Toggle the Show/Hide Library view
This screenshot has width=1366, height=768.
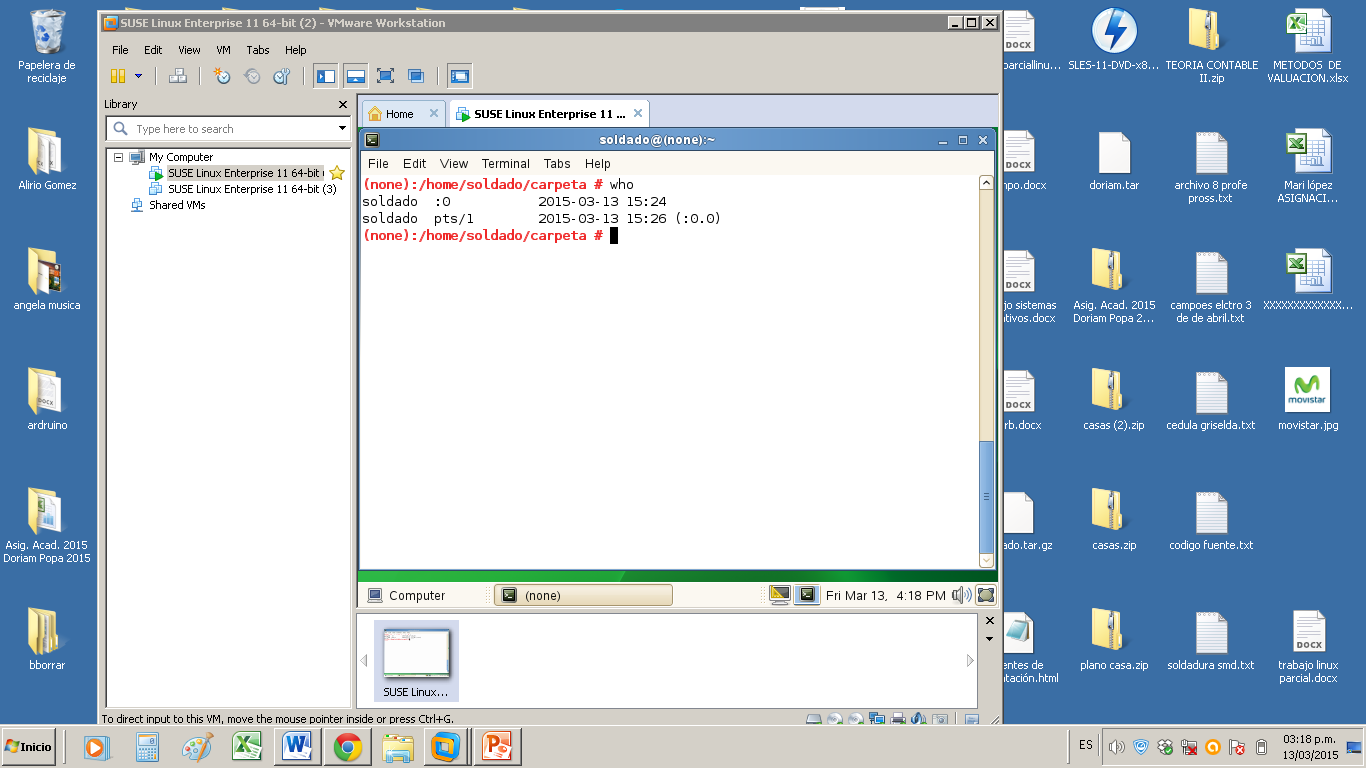point(325,76)
